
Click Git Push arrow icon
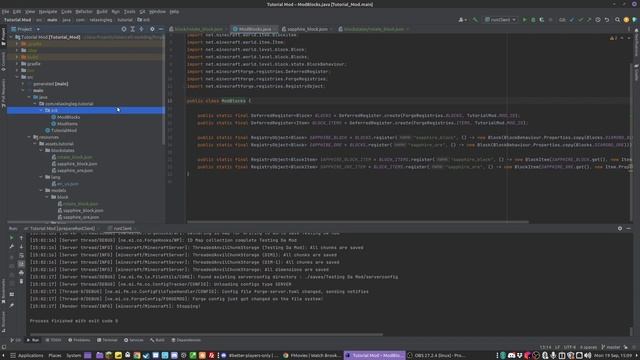[589, 20]
